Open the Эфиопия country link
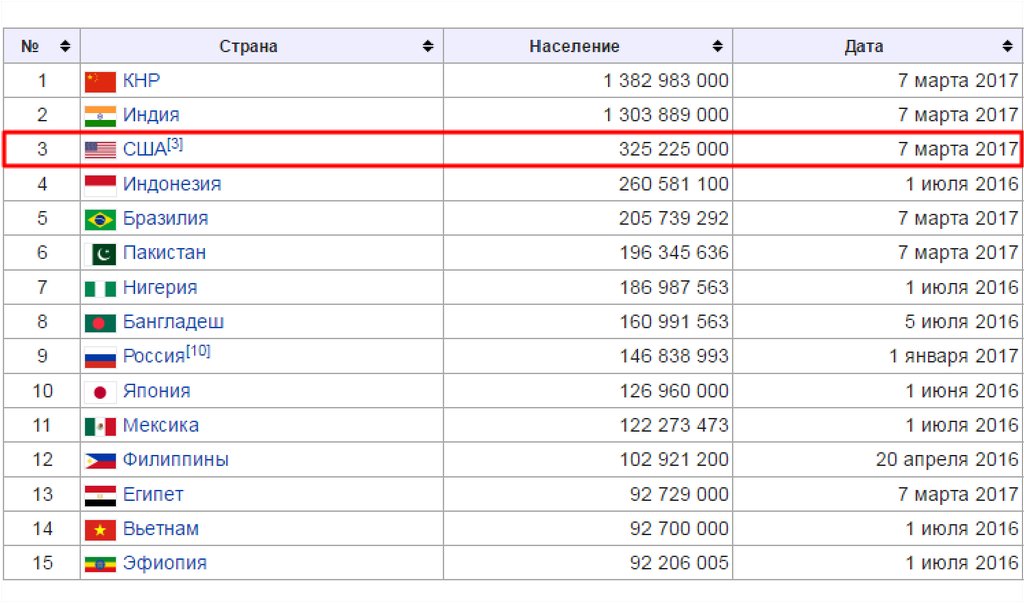Screen dimensions: 1024x603 pyautogui.click(x=165, y=563)
